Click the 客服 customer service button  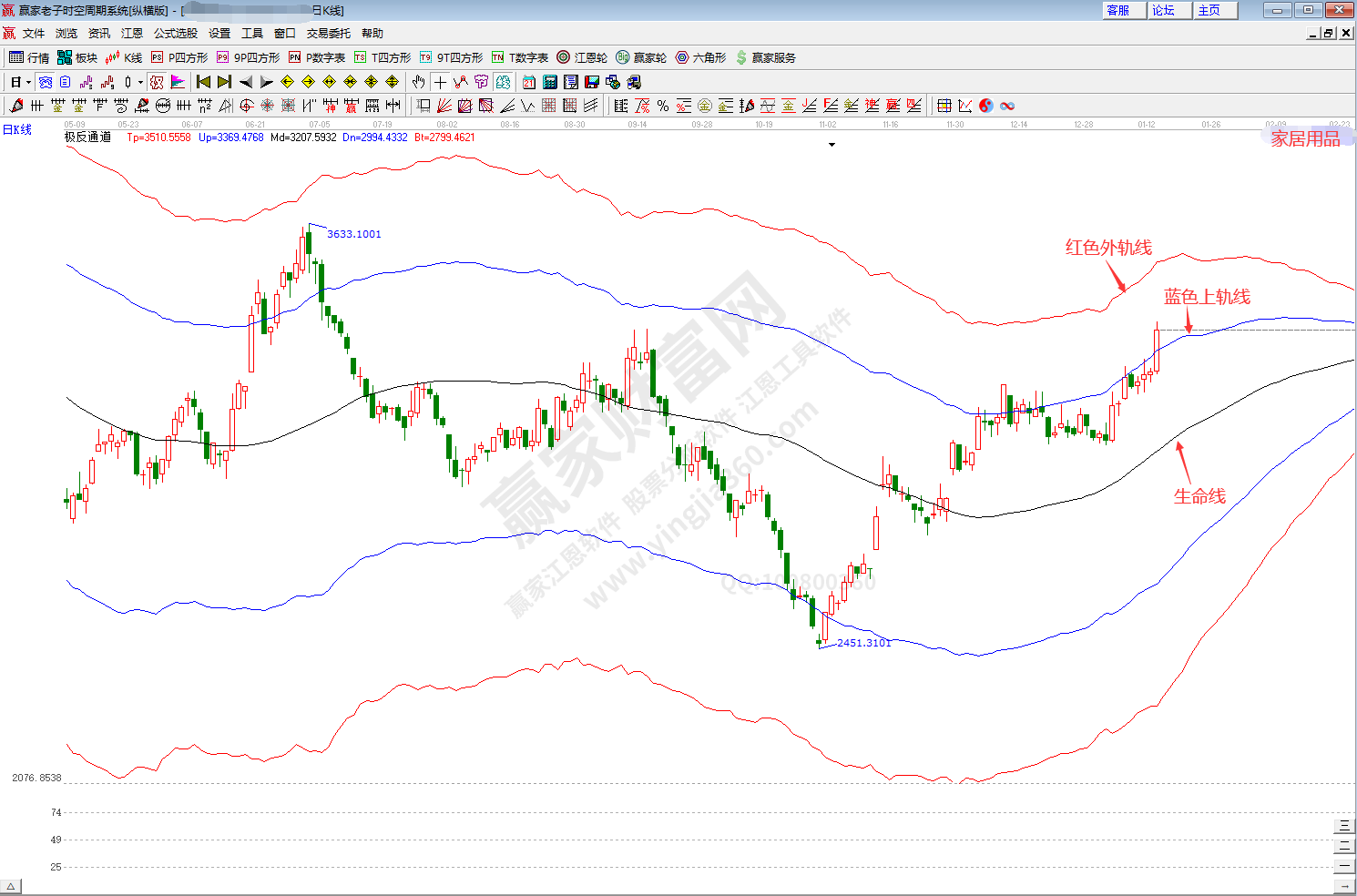[1118, 10]
